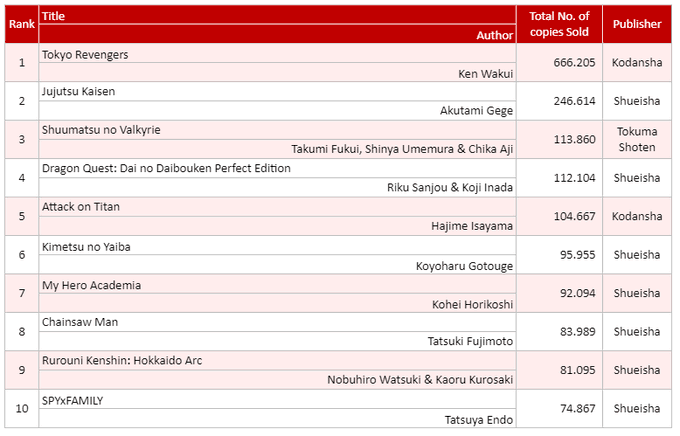
Task: Select author Tatsuya Endo
Action: click(x=479, y=420)
